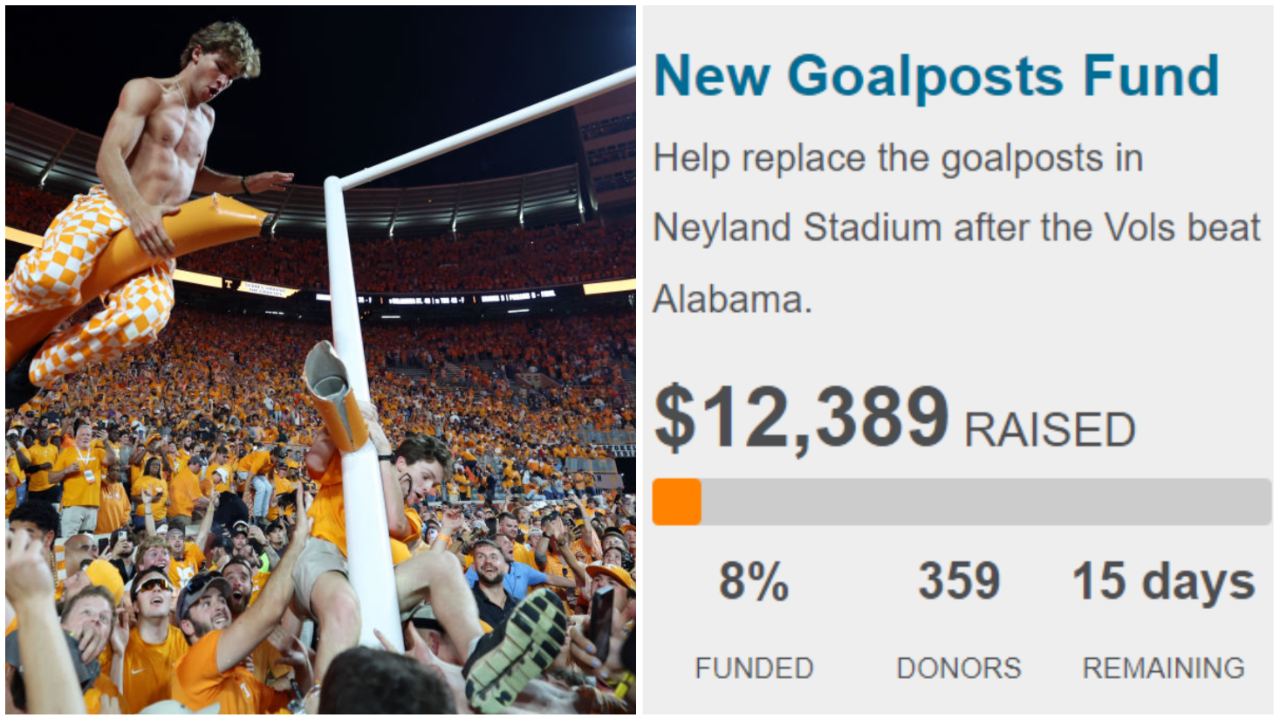Select the 8% funded statistic
This screenshot has height=721, width=1280.
point(754,582)
